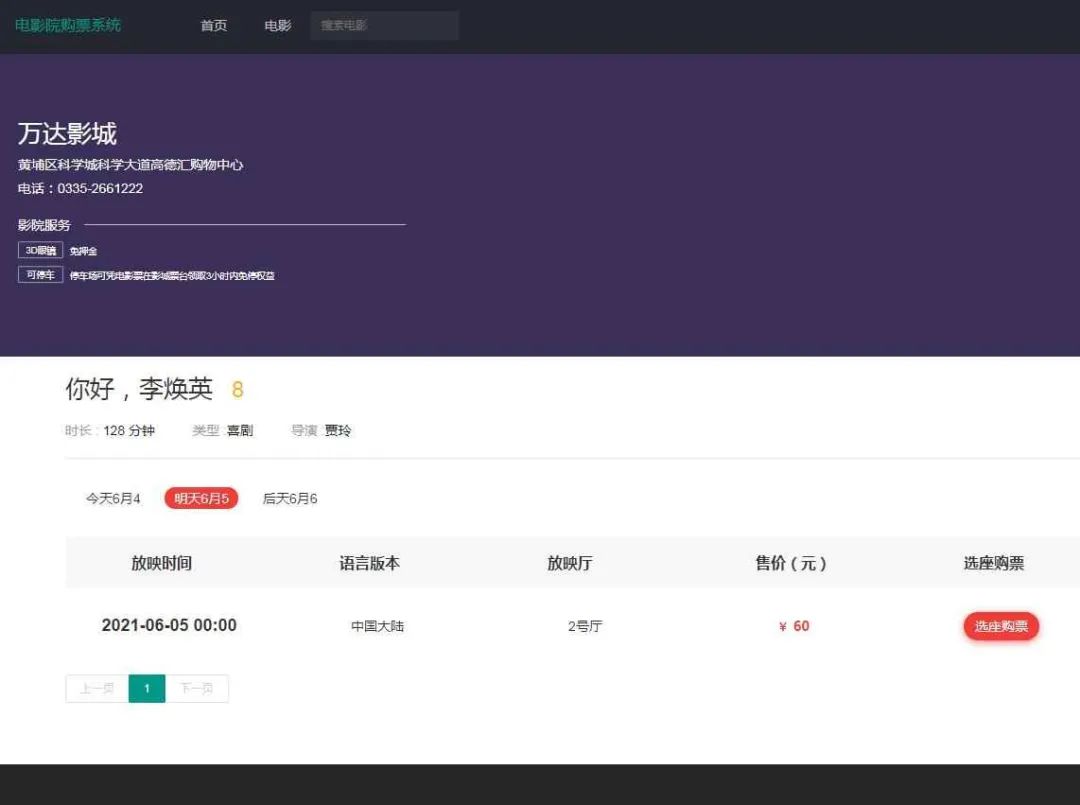
Task: Click the movie rating score 8
Action: point(238,390)
